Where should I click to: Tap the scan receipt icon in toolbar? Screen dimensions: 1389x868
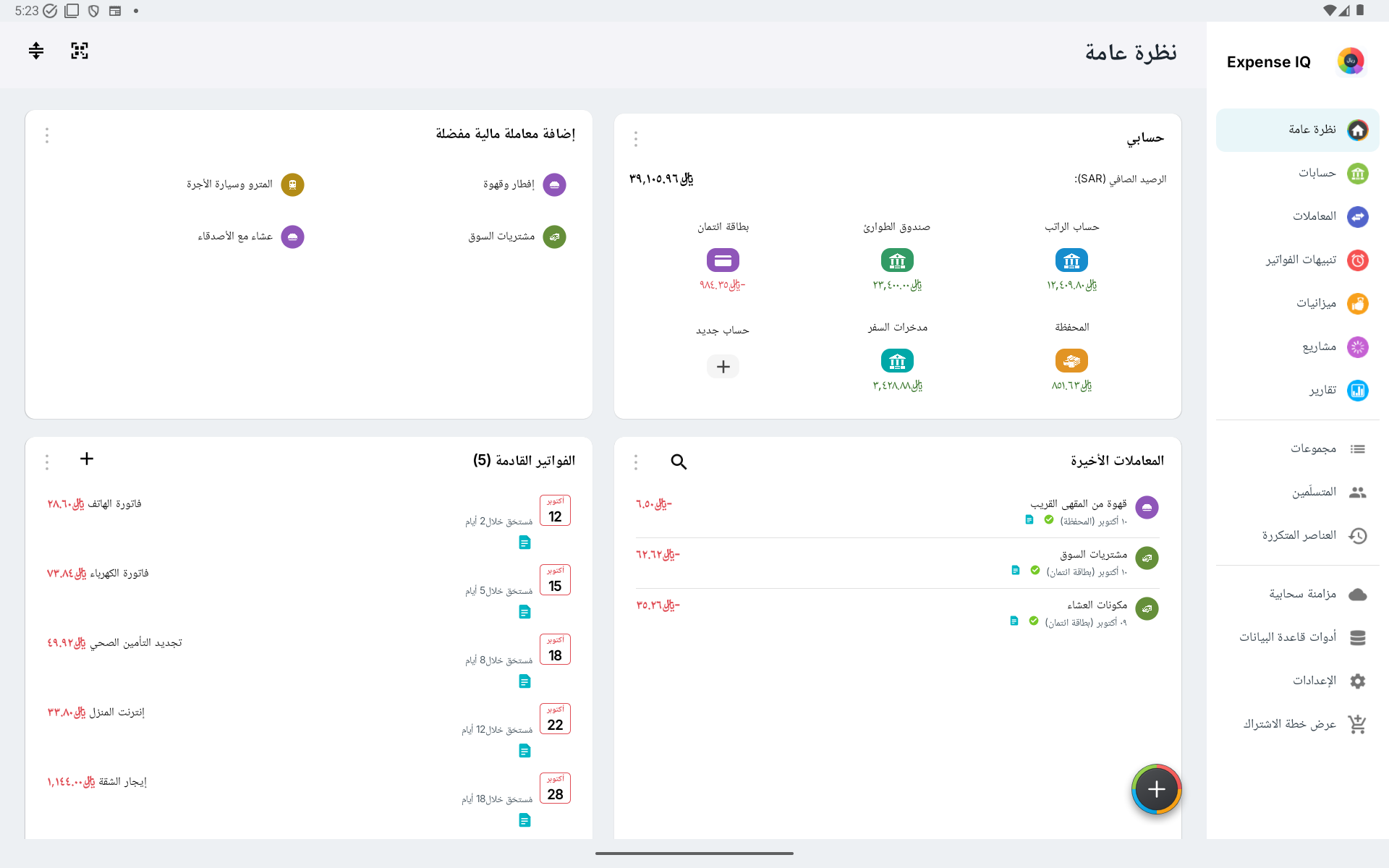[x=80, y=51]
